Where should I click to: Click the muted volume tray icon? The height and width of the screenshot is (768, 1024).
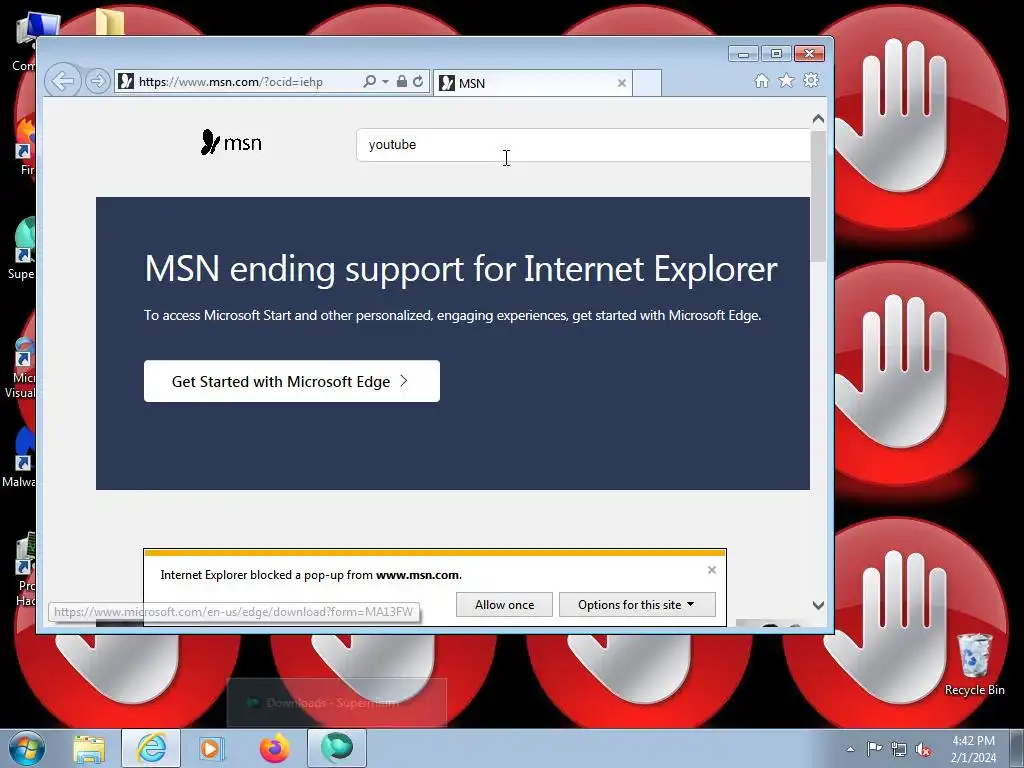[923, 749]
